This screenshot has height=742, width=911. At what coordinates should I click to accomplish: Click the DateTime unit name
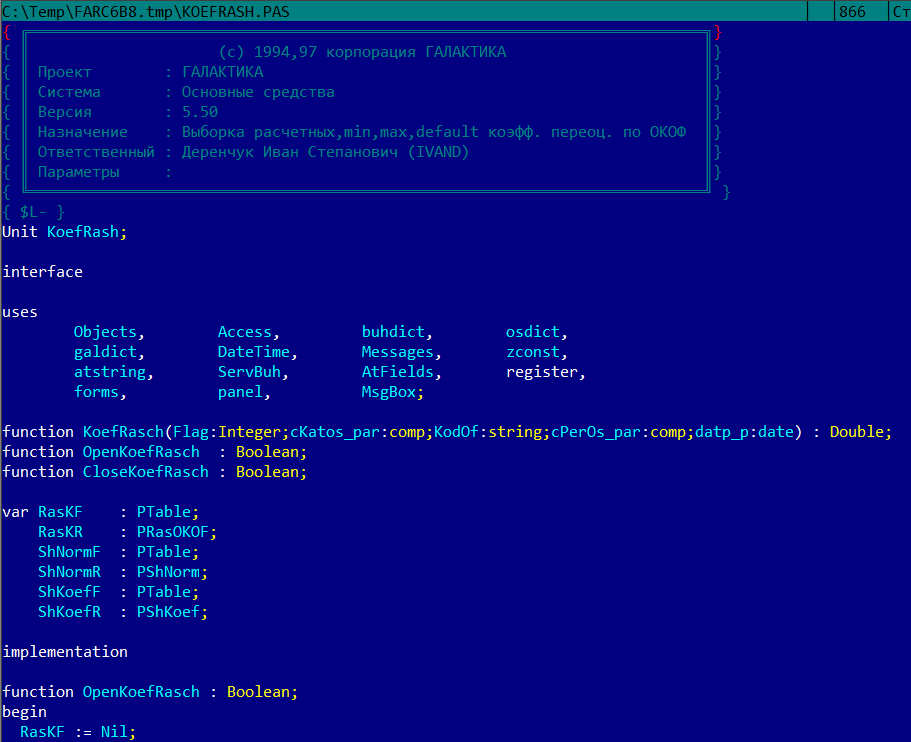pyautogui.click(x=254, y=352)
